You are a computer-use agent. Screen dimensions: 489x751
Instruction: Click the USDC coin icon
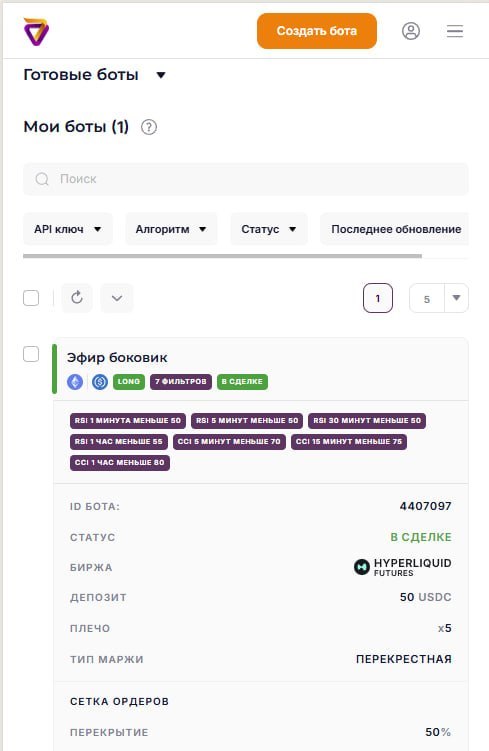100,382
